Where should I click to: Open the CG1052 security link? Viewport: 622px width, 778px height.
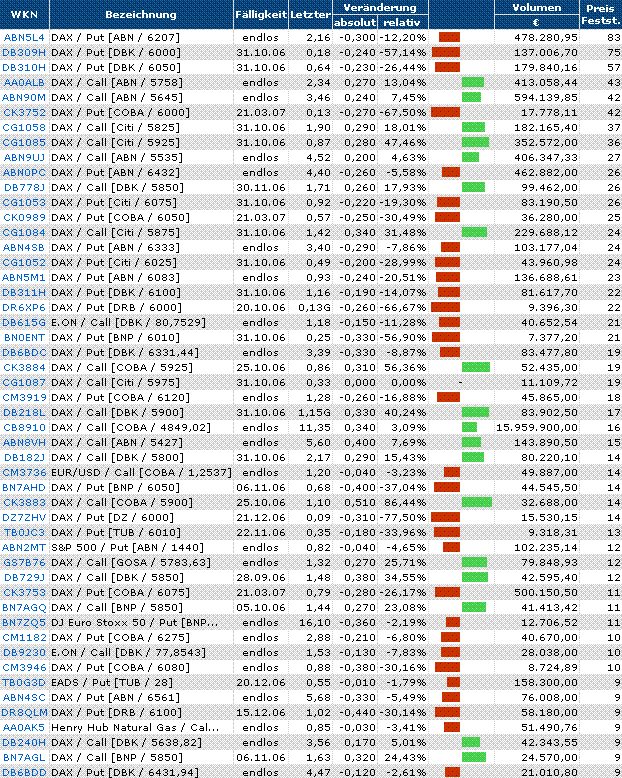24,262
